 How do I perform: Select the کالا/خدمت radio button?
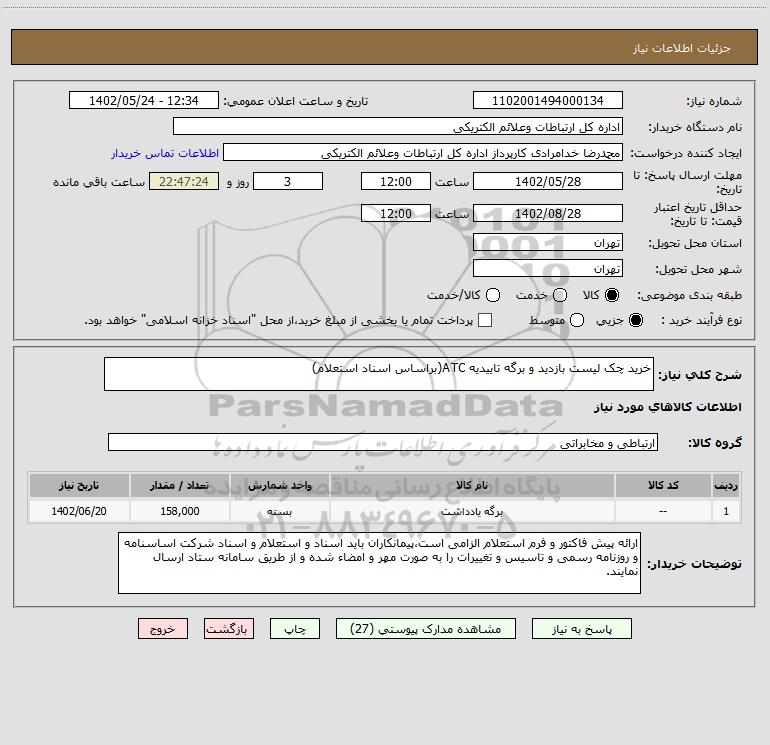[x=493, y=295]
